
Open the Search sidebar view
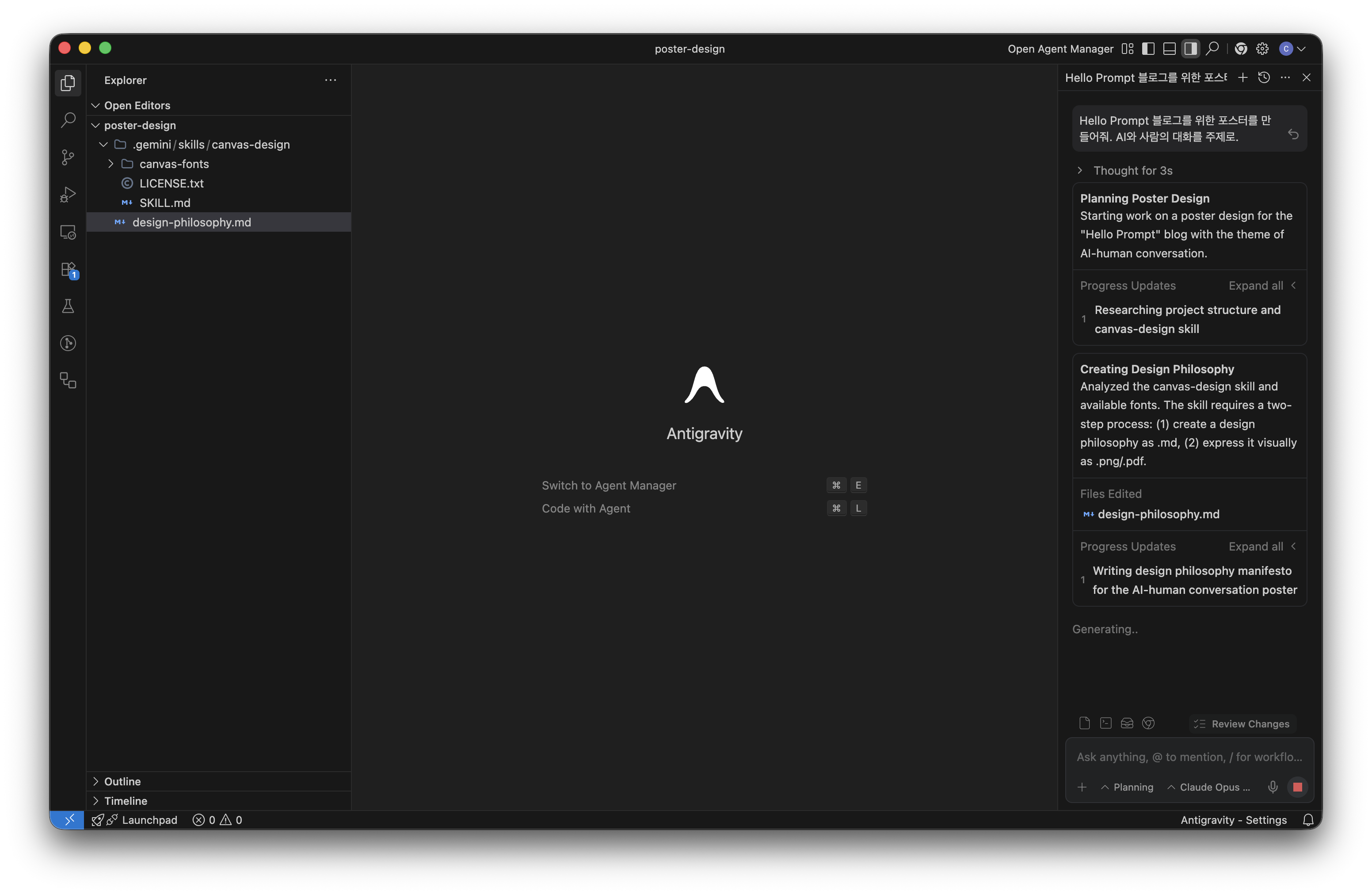68,120
